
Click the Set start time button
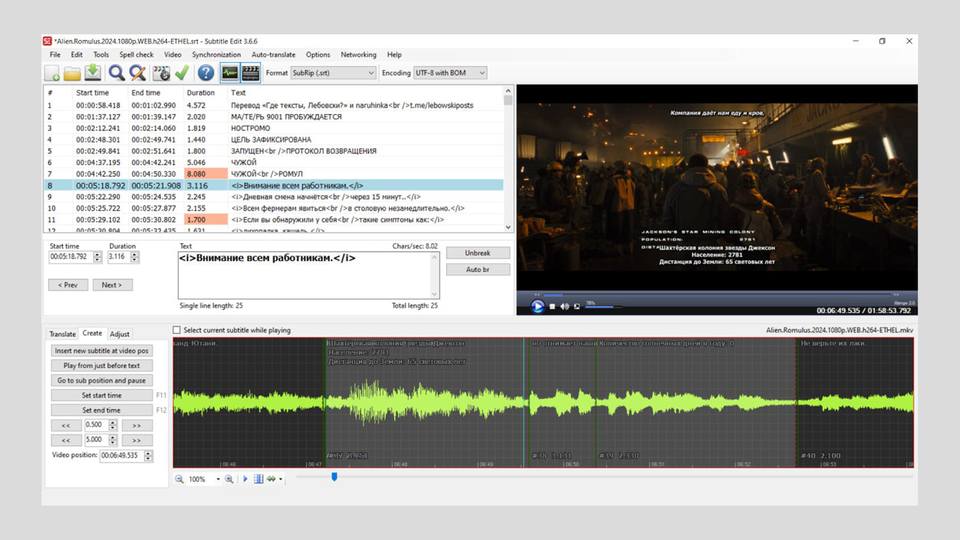pos(102,396)
